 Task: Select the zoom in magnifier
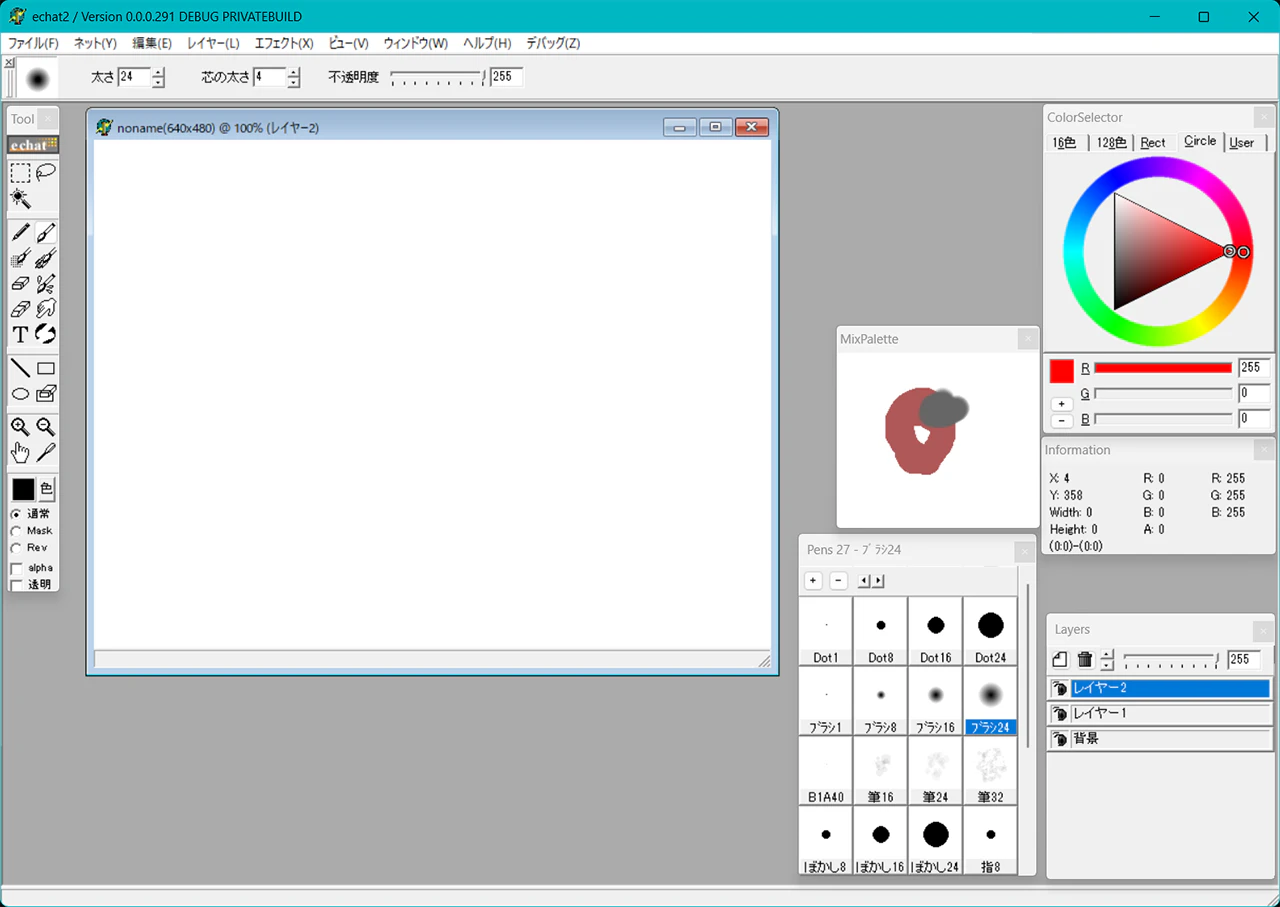click(20, 428)
